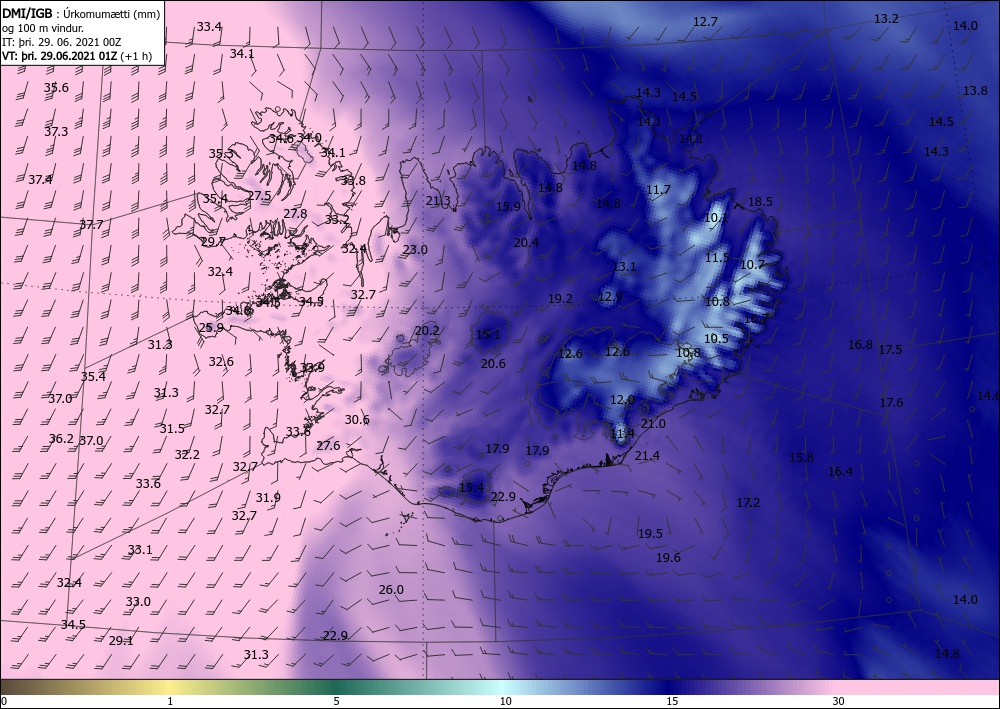Click the 13.2 value at the top

[886, 20]
